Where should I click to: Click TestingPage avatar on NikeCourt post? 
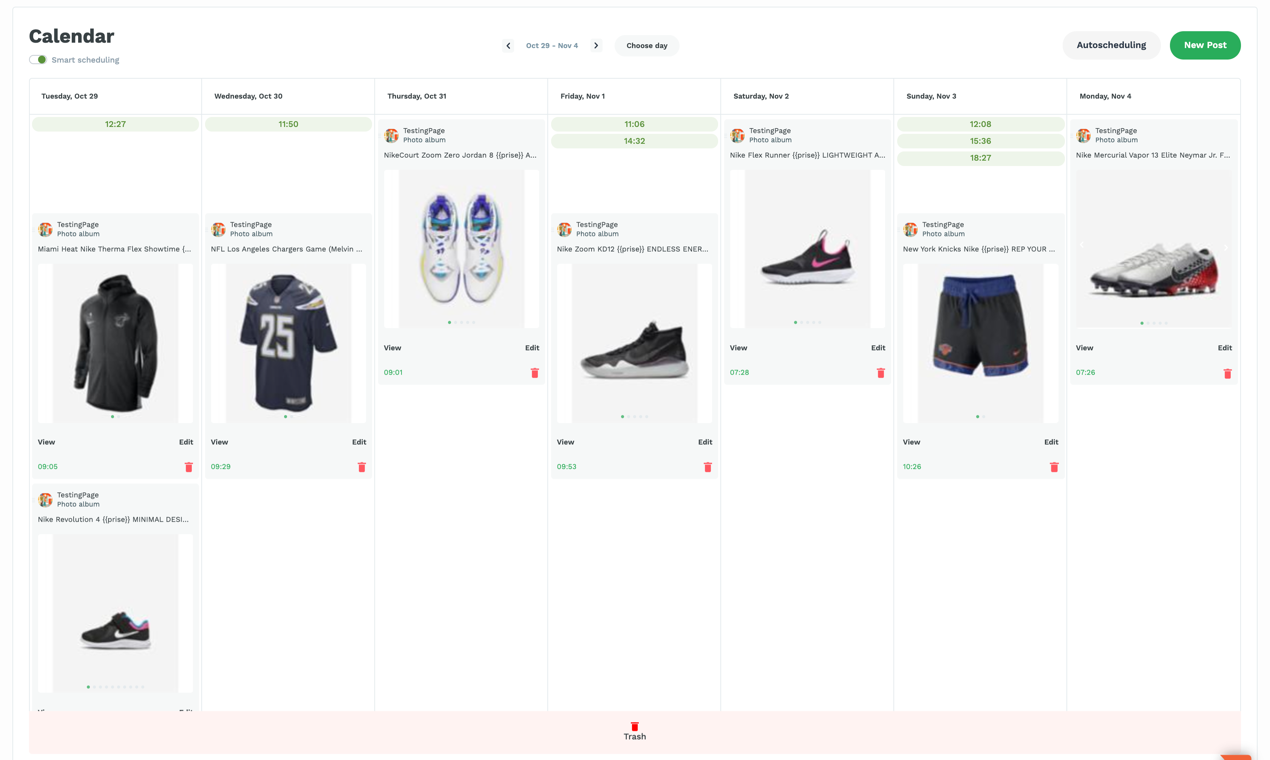391,135
